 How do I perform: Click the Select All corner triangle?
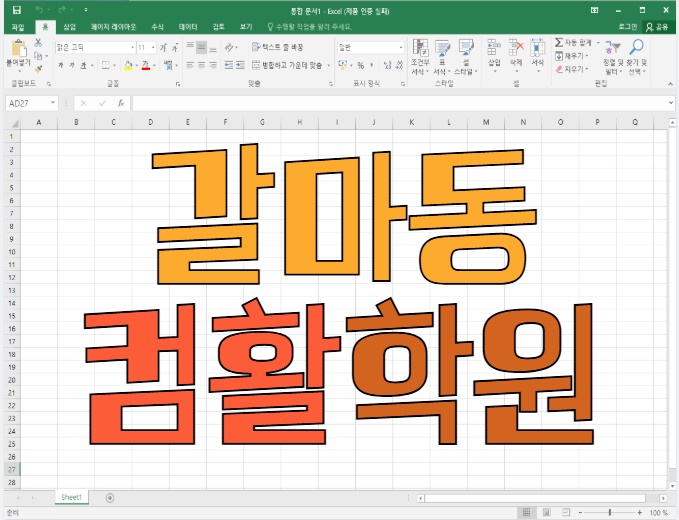14,123
